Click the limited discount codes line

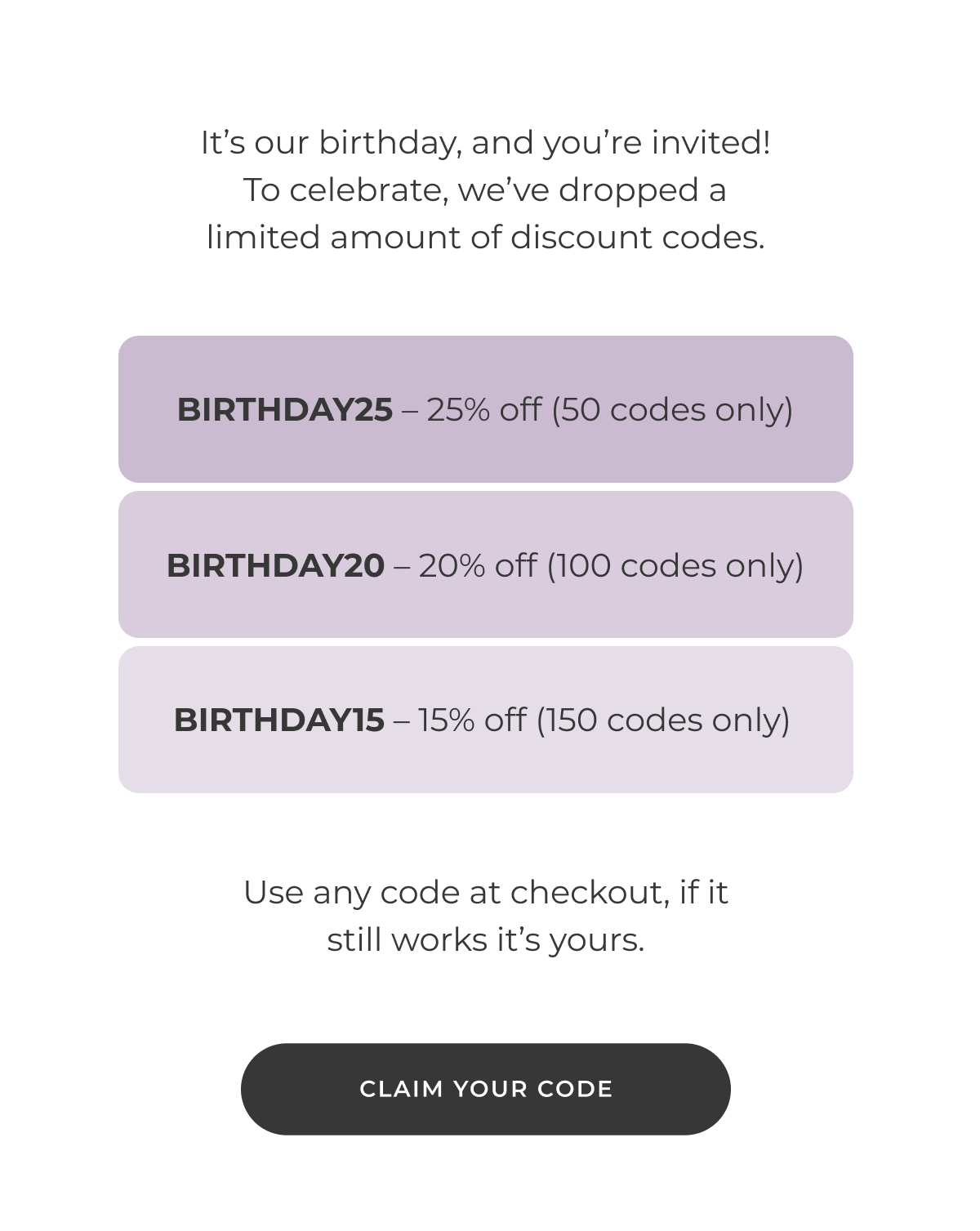486,237
